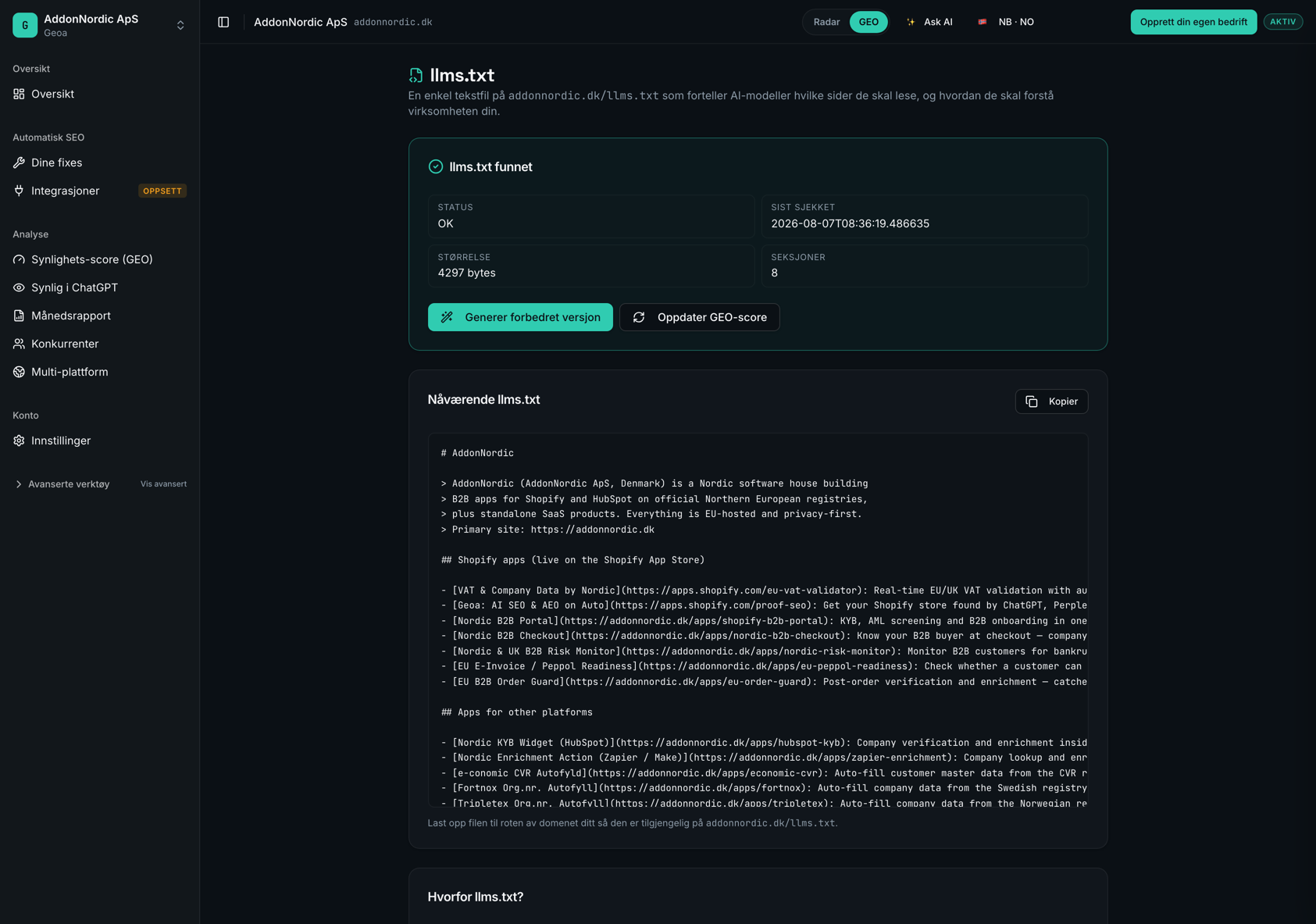Copy the current llms.txt with Kopier

click(x=1051, y=401)
